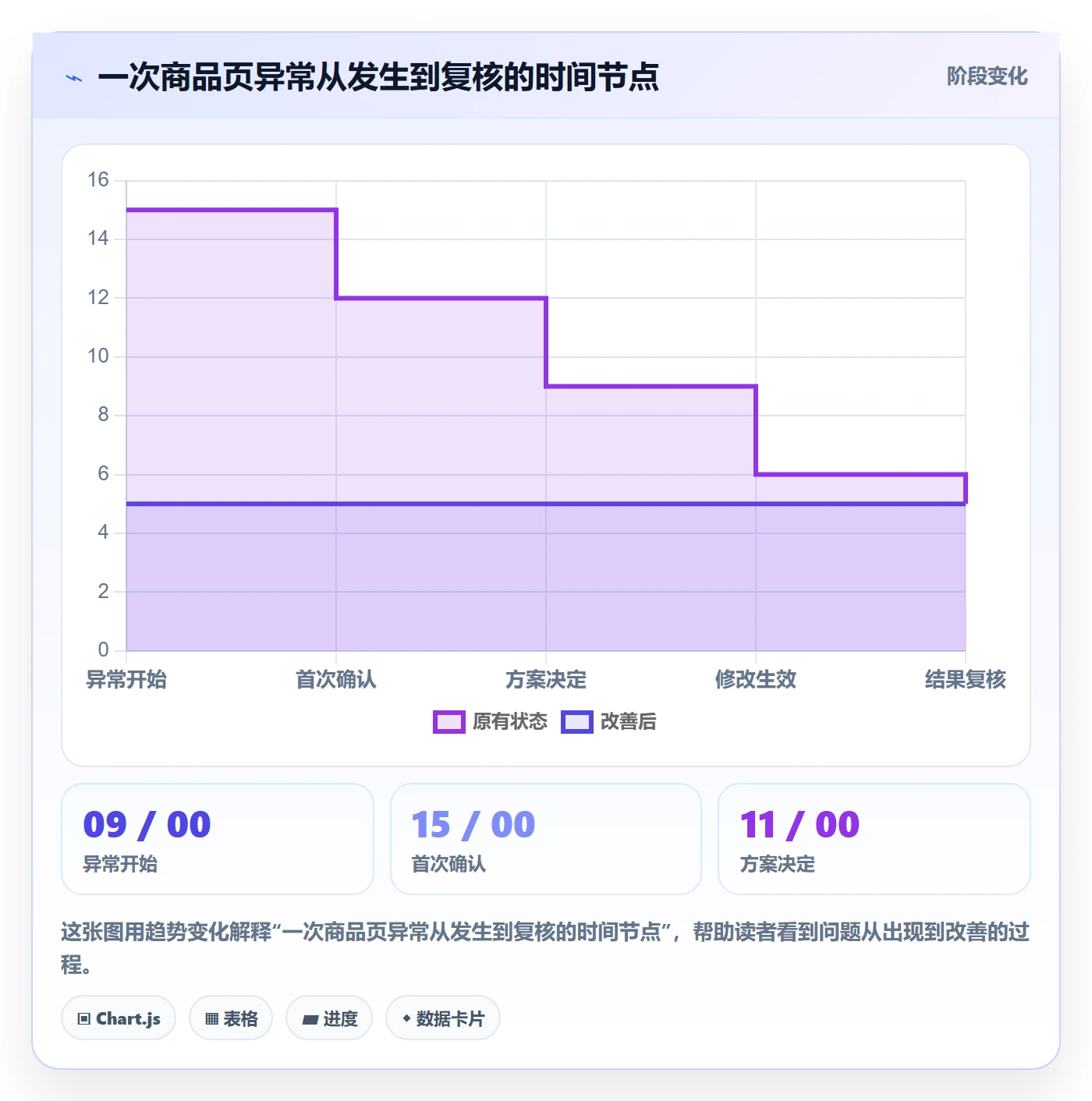Click the y-axis value 4
Screen dimensions: 1092x1101
pyautogui.click(x=103, y=533)
